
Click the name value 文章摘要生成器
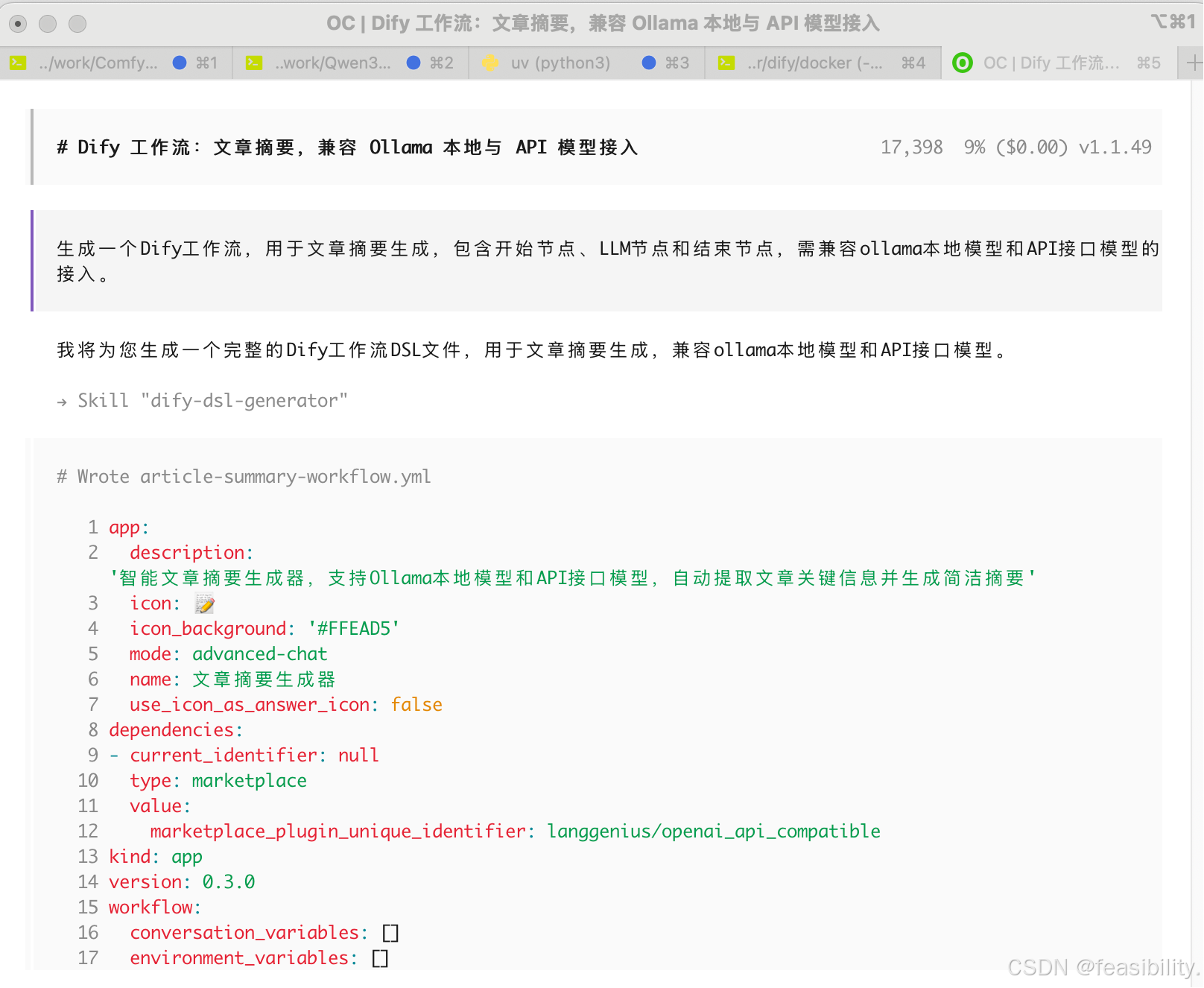(264, 680)
